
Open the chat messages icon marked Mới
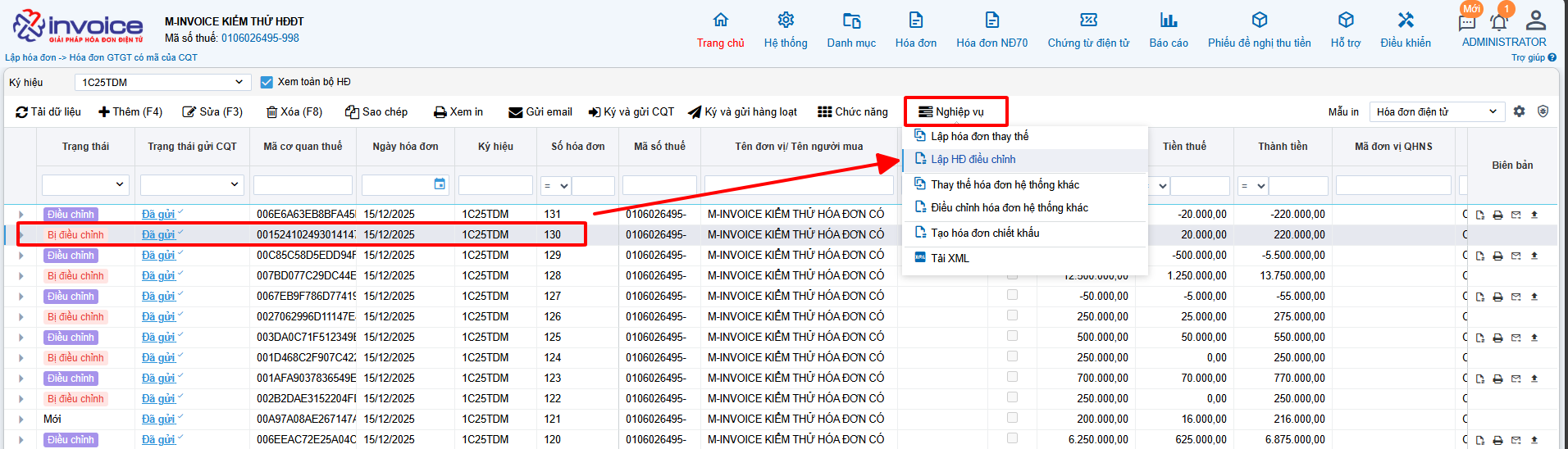(1467, 22)
